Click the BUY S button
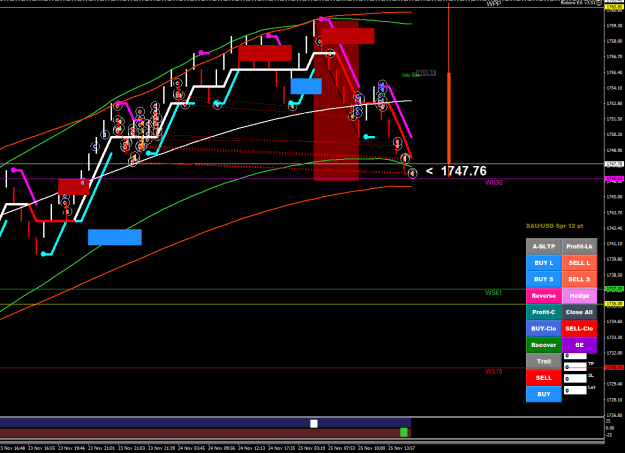 (544, 279)
